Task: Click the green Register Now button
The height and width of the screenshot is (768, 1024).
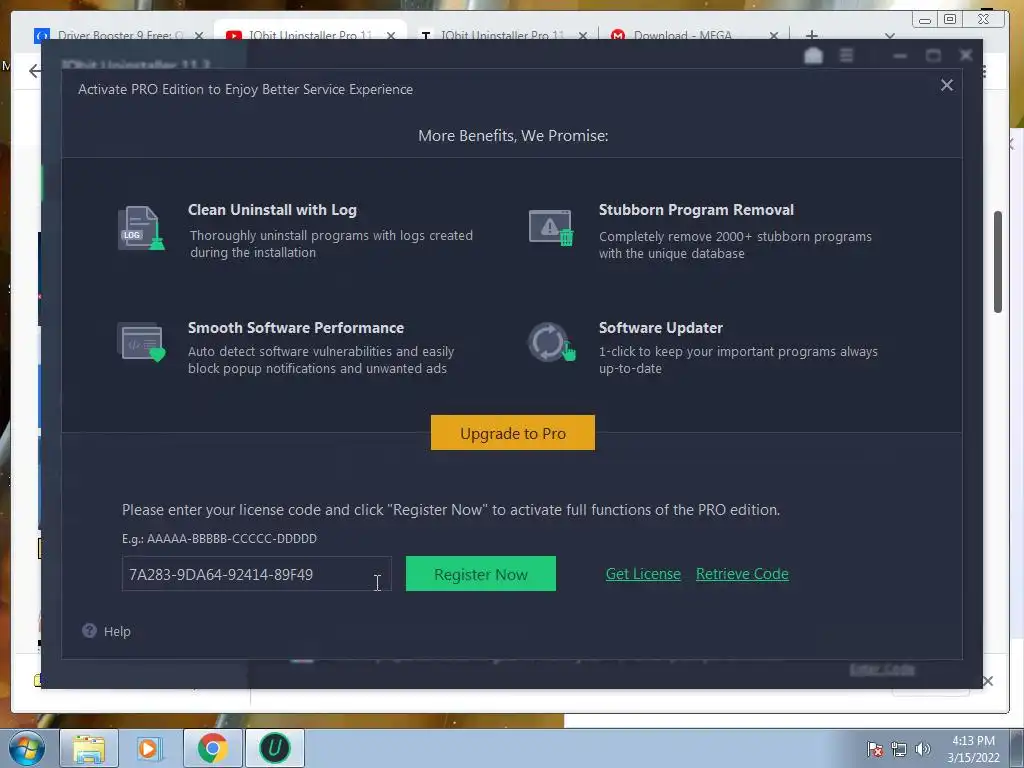Action: coord(481,574)
